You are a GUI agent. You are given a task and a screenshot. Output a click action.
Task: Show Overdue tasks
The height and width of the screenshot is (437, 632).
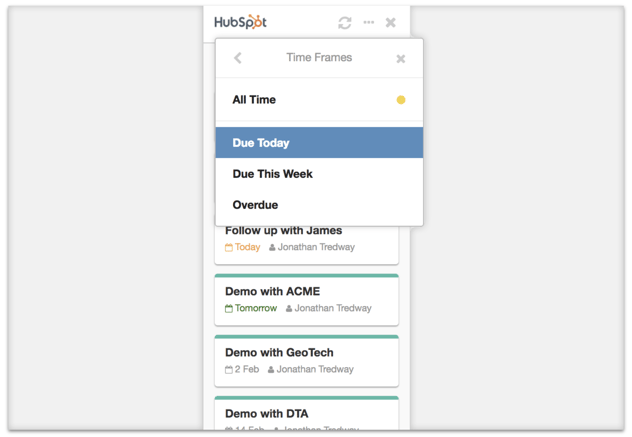tap(255, 205)
